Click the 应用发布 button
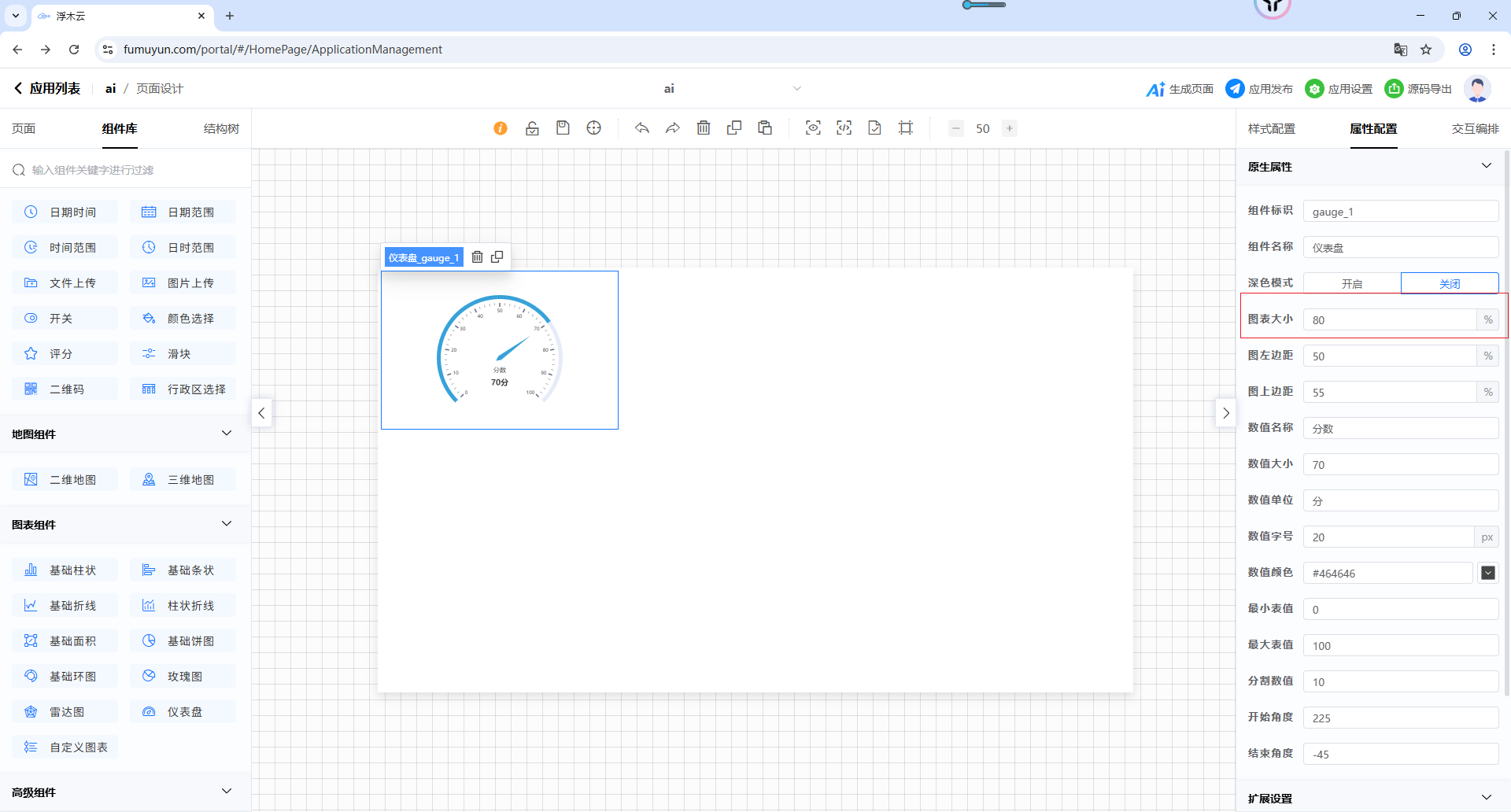 [x=1259, y=89]
